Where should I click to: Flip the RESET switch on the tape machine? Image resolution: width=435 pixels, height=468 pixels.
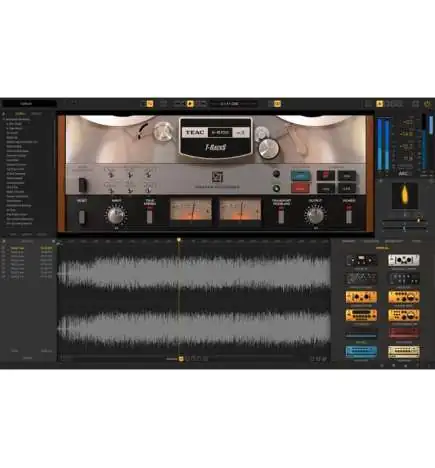(82, 217)
